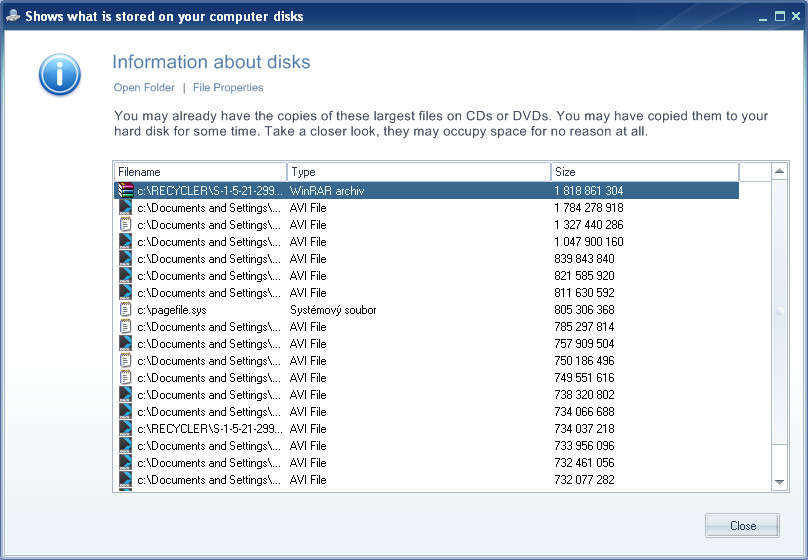Click the document icon beside size 1 327 440 286
The image size is (808, 560).
pos(125,224)
